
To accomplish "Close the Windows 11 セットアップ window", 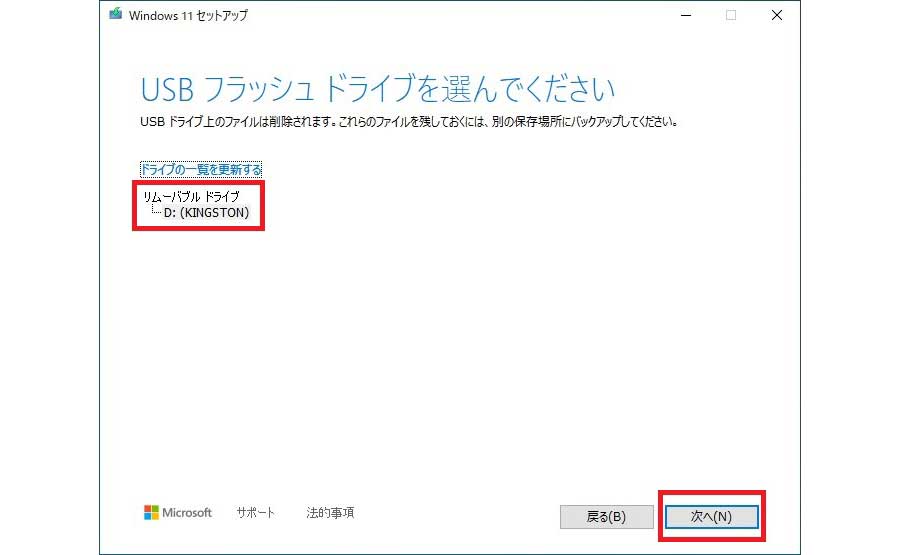I will 777,15.
